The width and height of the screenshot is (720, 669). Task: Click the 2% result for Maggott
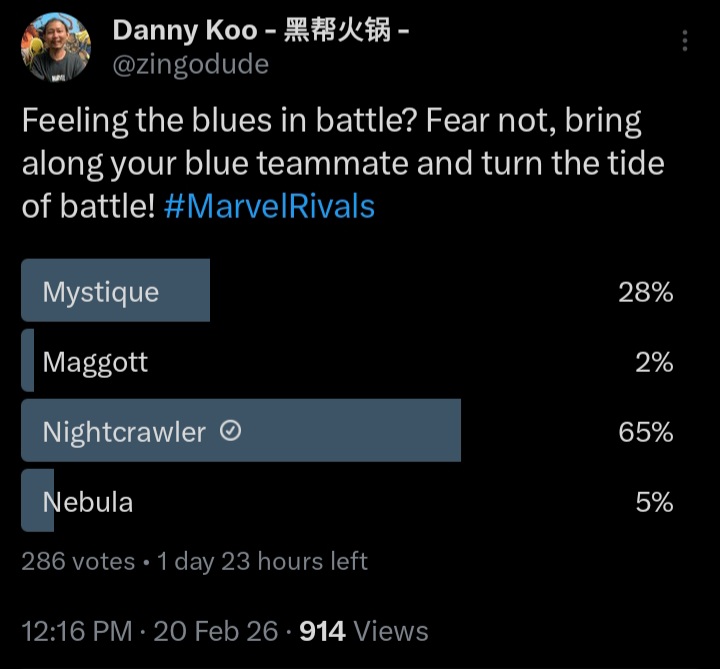click(654, 362)
